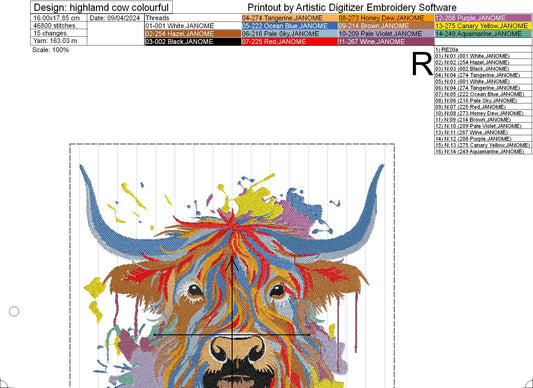Select sequence row '12) N:10 (209 Pale Violet,JANOME)'
533x388 pixels.
[x=483, y=126]
